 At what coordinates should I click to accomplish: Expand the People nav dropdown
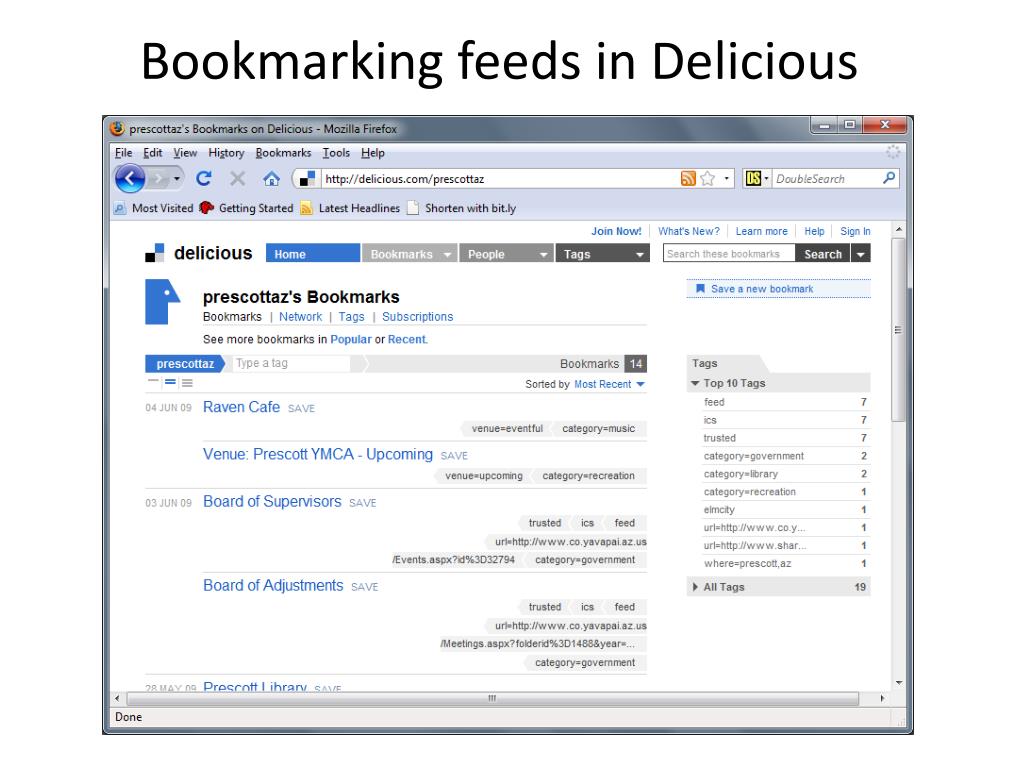coord(543,255)
